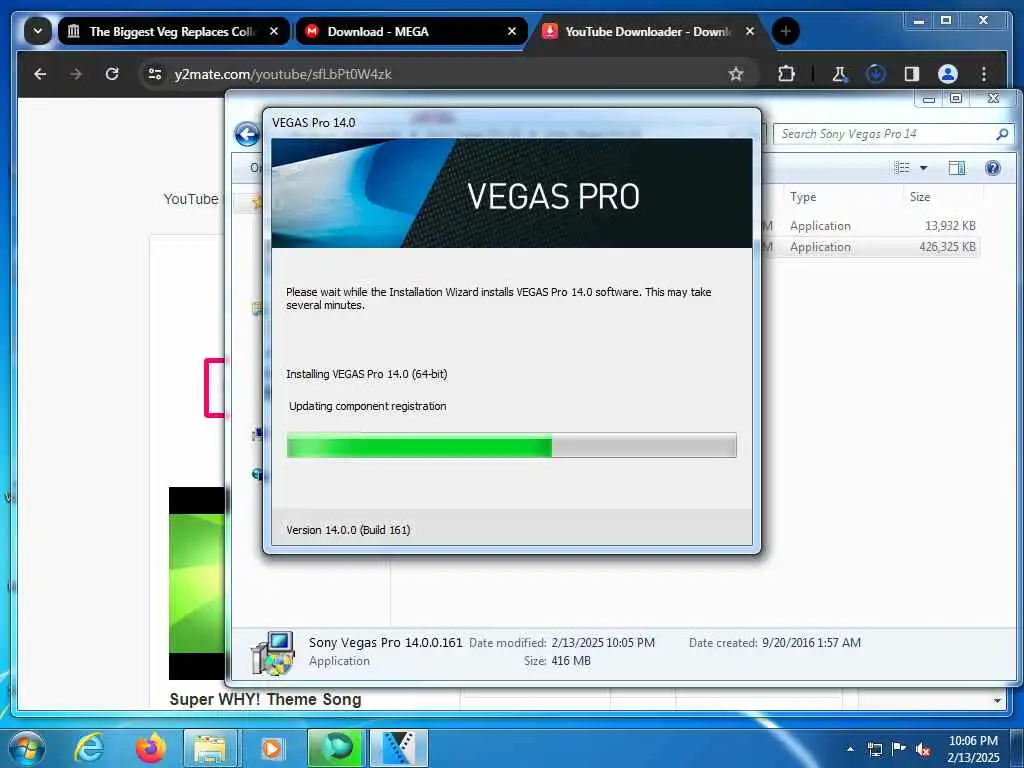This screenshot has width=1024, height=768.
Task: Click the YouTube label on y2mate page
Action: tap(191, 199)
